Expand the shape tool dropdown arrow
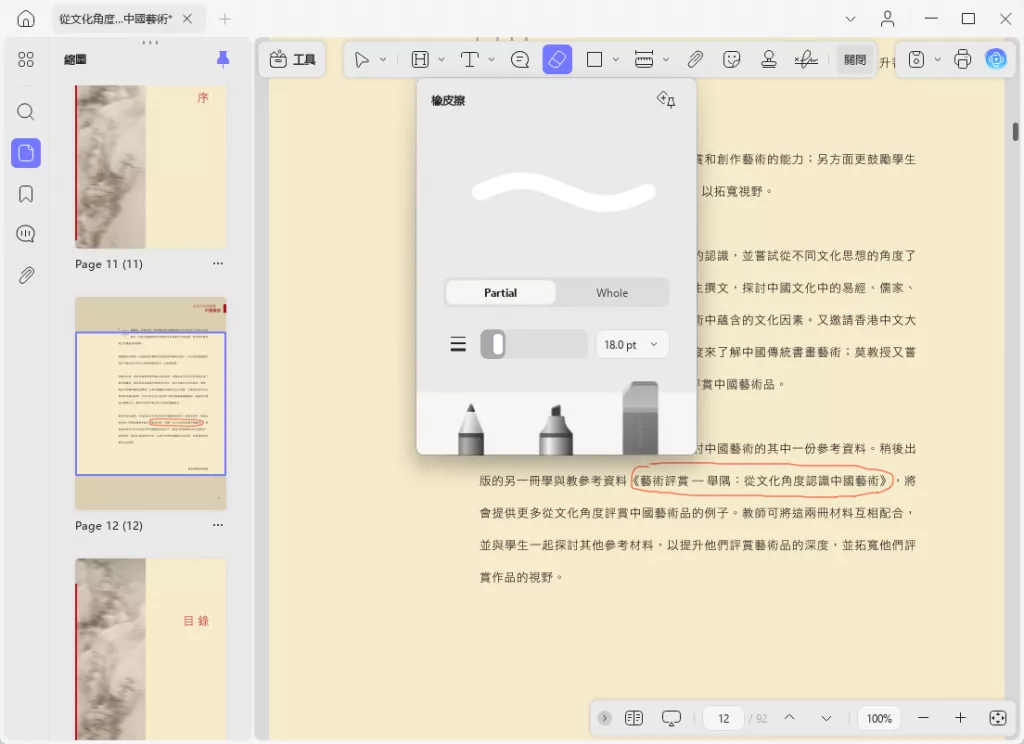 point(616,60)
